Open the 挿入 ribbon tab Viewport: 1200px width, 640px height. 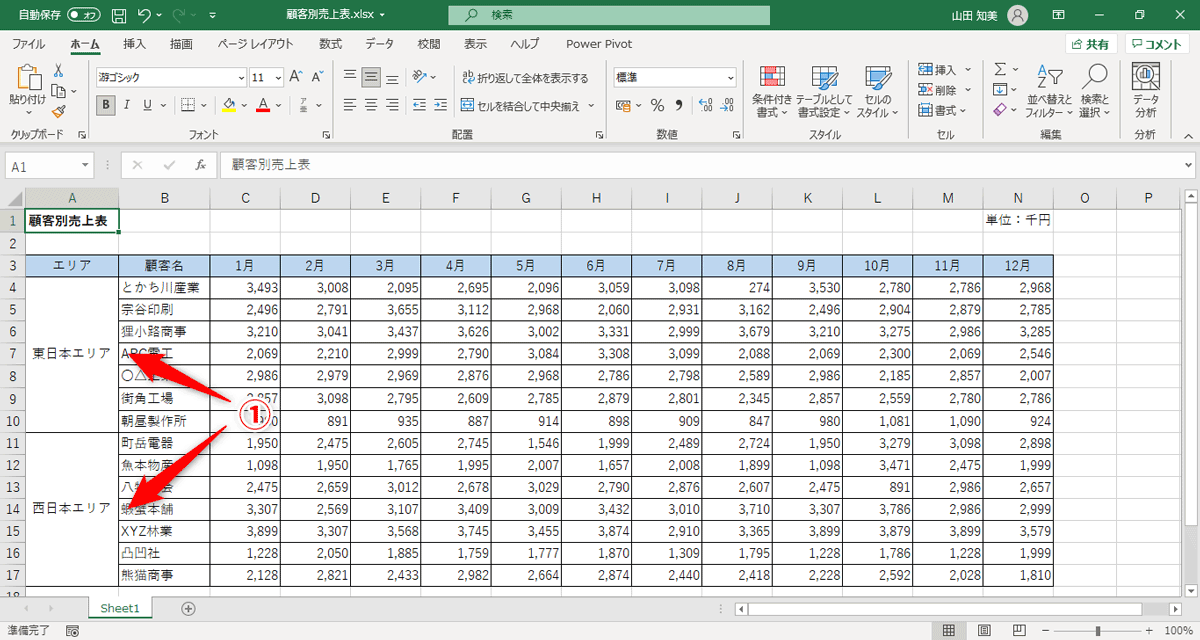(134, 44)
